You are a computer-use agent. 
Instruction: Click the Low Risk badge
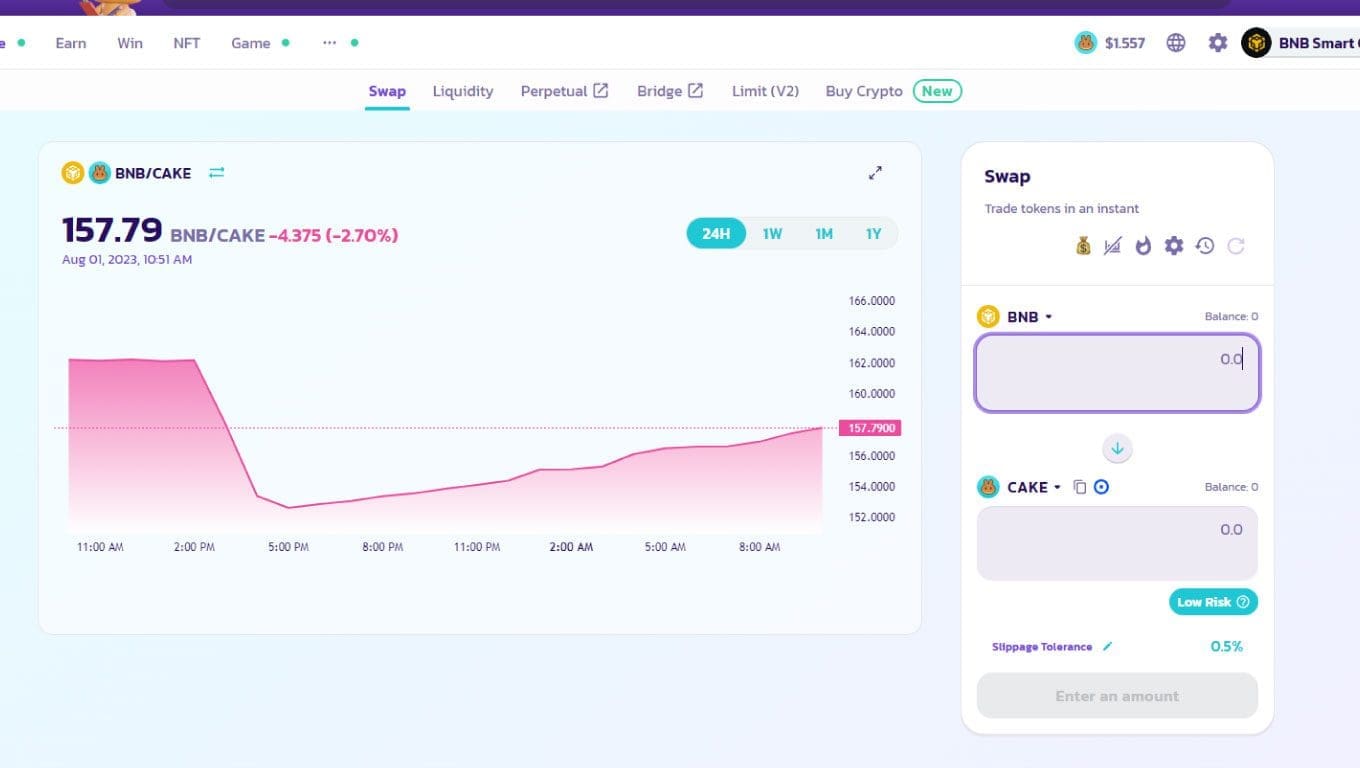[1213, 602]
